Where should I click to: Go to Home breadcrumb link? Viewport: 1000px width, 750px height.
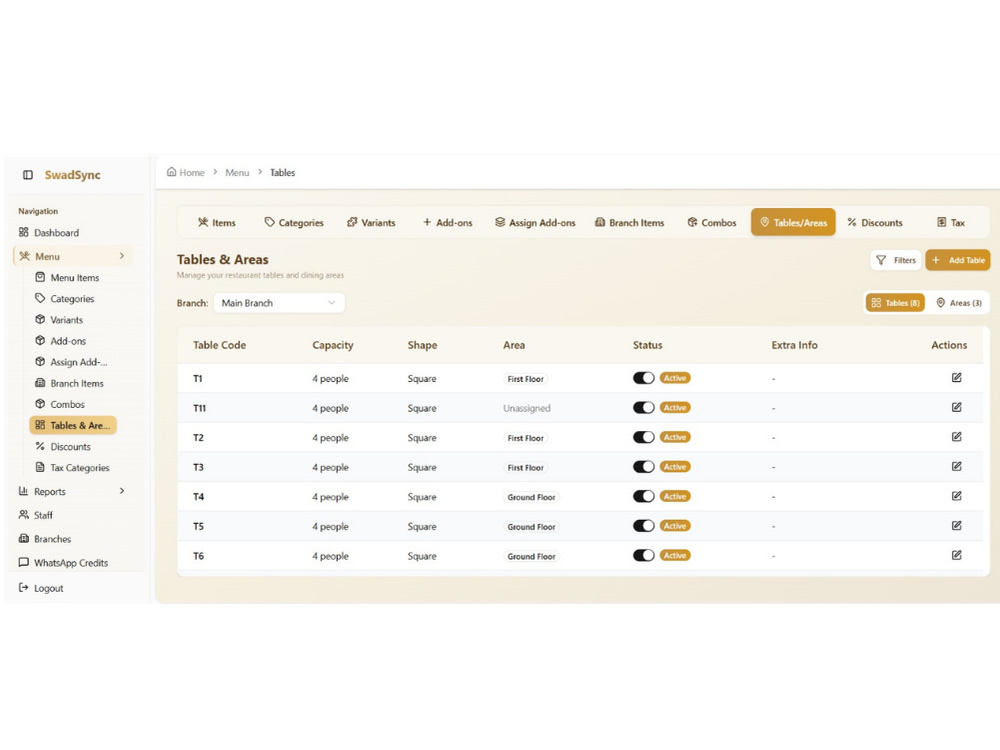pos(186,172)
